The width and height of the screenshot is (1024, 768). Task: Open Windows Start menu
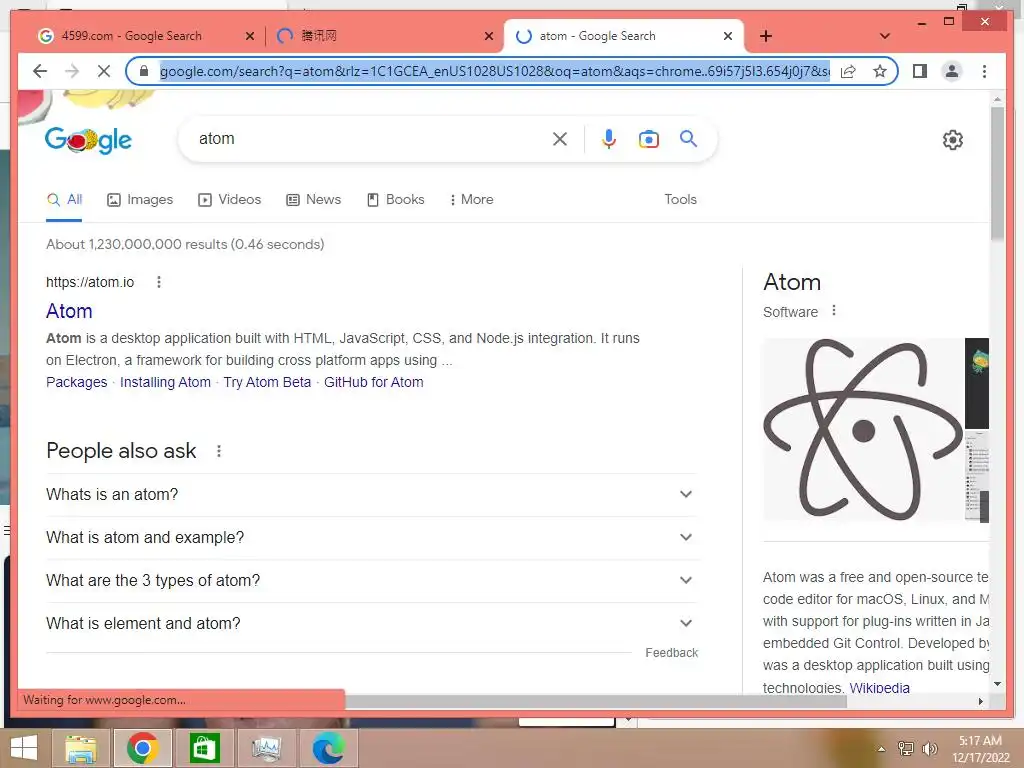pos(24,748)
